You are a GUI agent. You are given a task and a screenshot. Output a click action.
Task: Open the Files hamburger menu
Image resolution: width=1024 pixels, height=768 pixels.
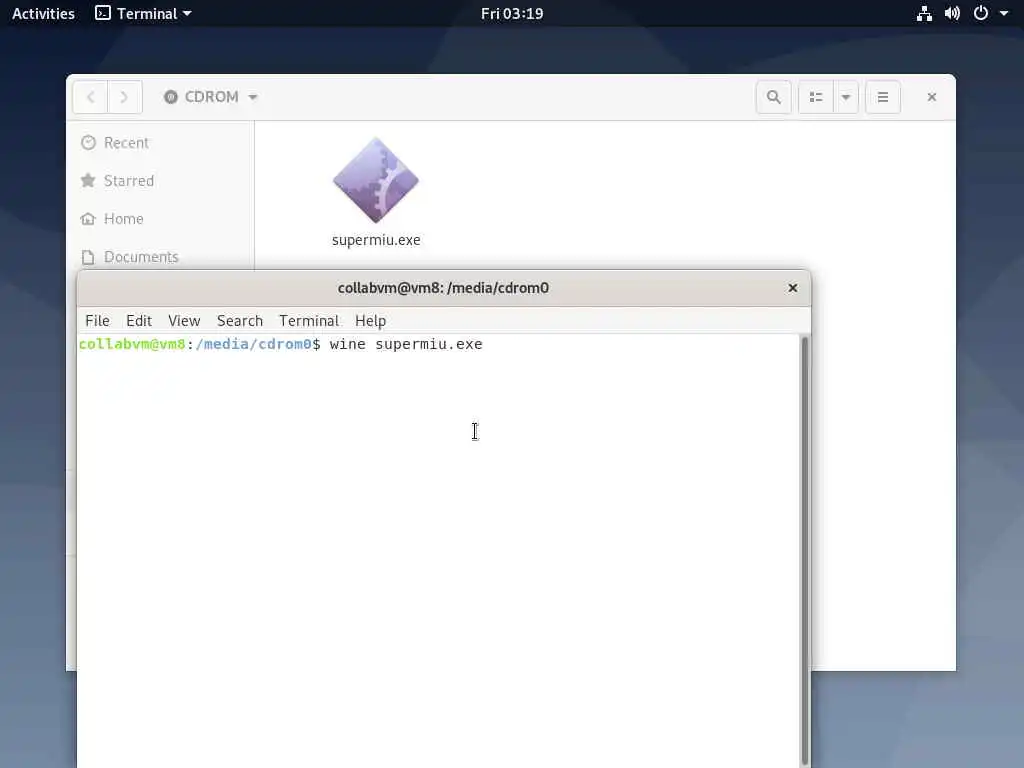click(883, 97)
